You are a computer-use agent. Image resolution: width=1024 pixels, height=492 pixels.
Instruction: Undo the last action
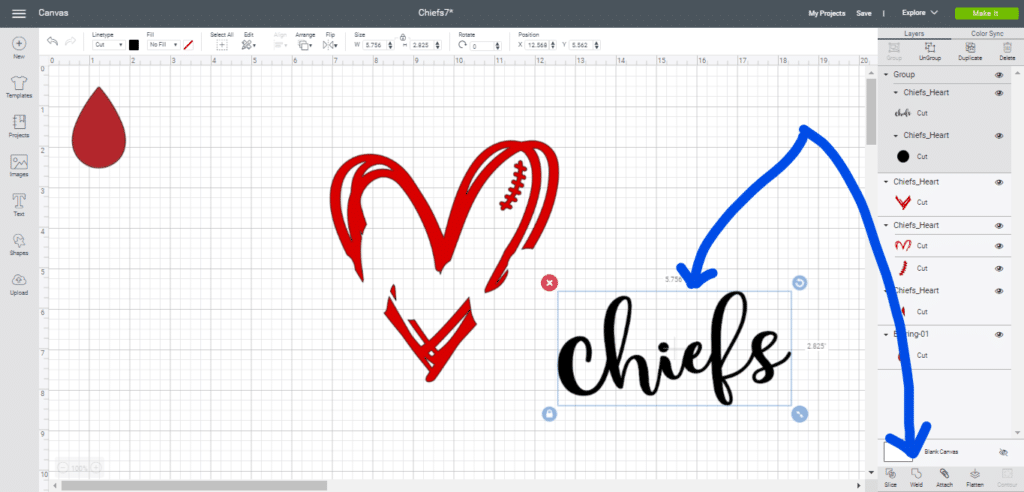tap(52, 41)
